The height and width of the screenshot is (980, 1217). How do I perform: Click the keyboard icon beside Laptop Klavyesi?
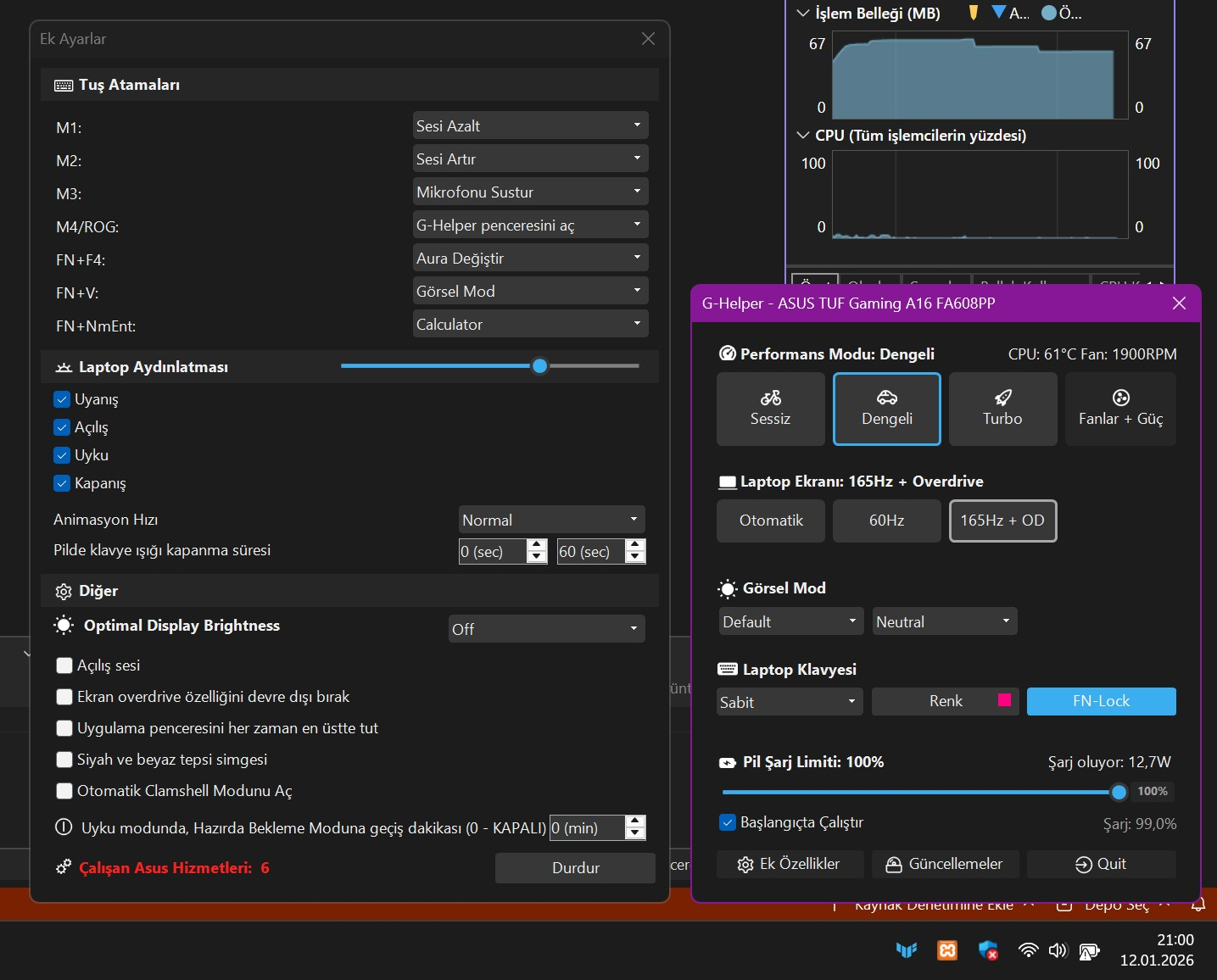[x=728, y=669]
